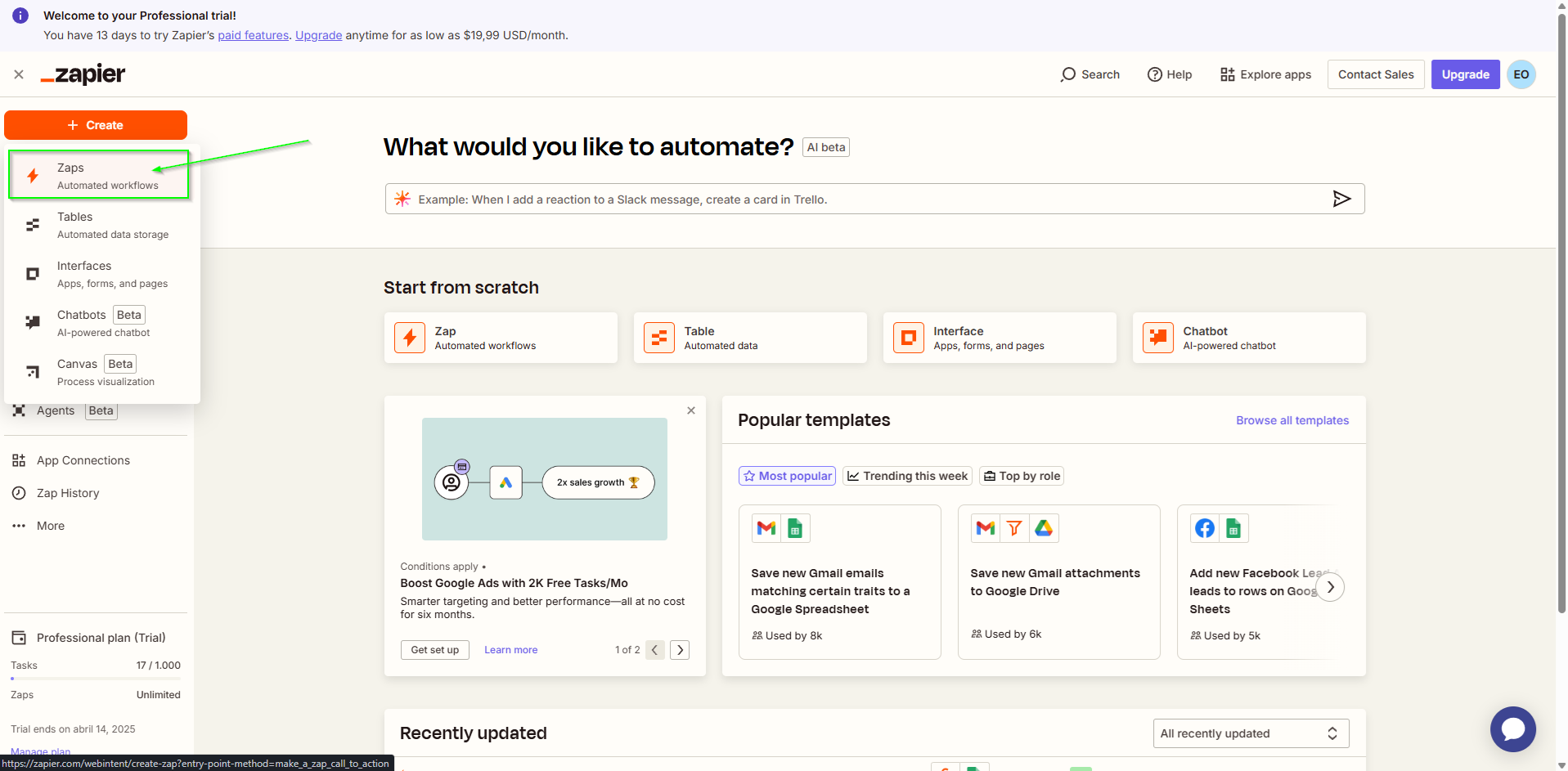Screen dimensions: 1568x771
Task: Open Search in the top bar
Action: click(x=1090, y=74)
